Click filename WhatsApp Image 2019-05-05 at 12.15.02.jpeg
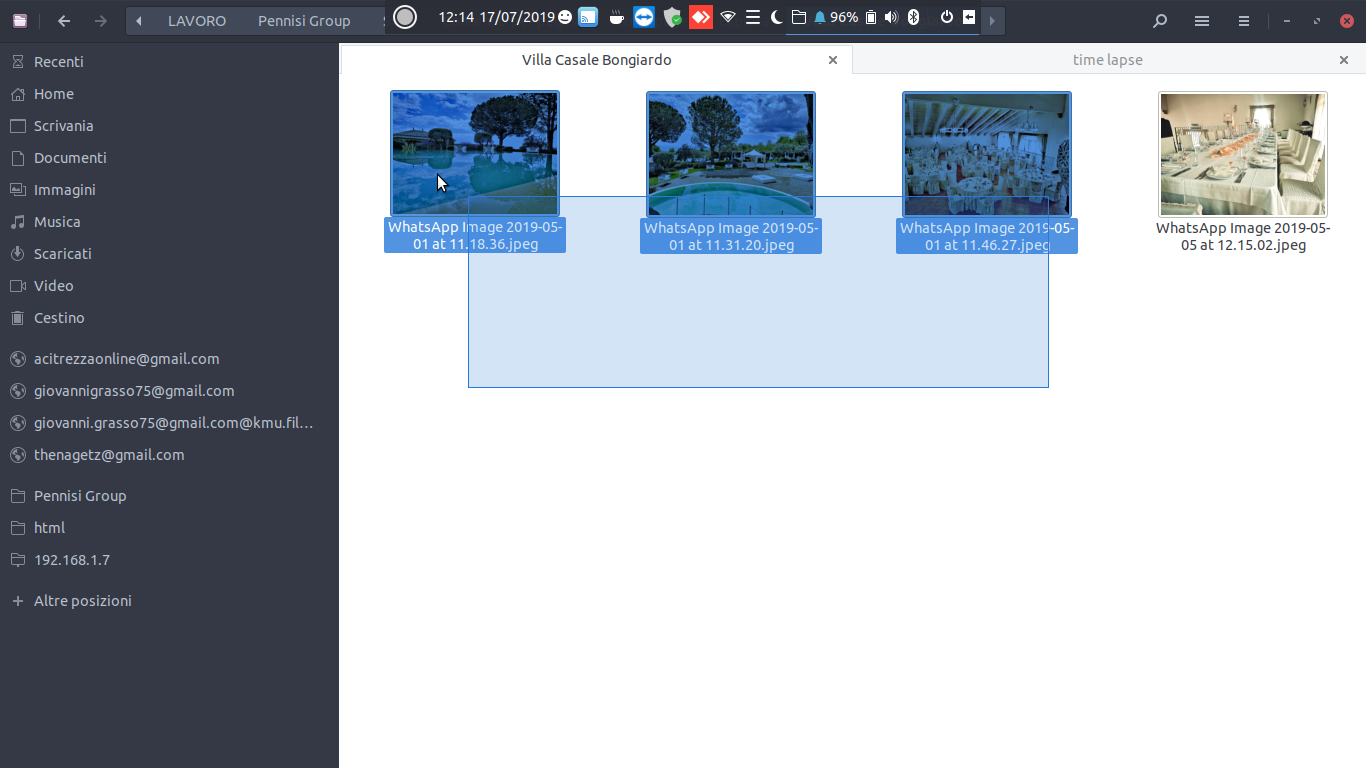The height and width of the screenshot is (768, 1366). [1243, 236]
